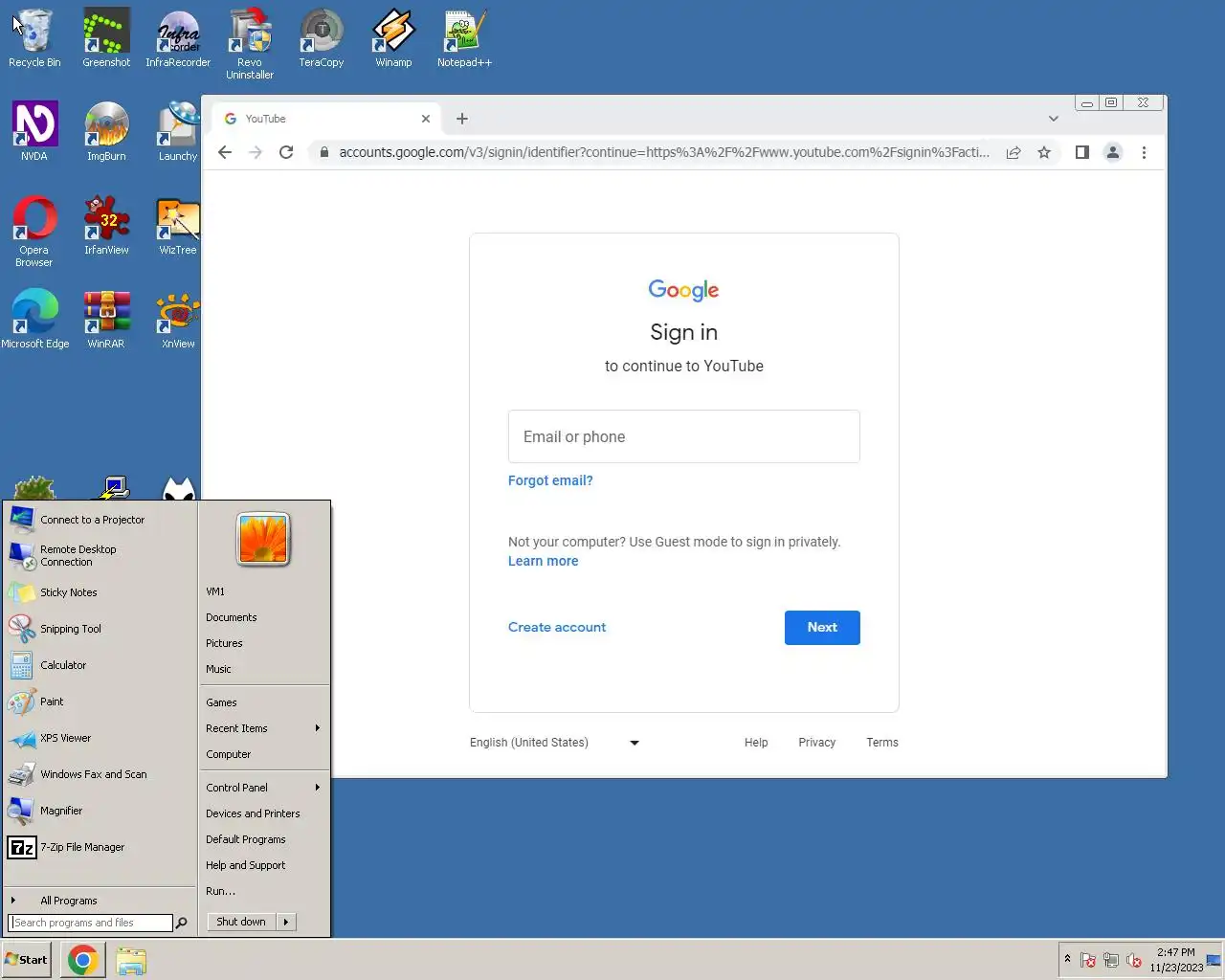This screenshot has width=1225, height=980.
Task: Launch the WizTree desktop shortcut
Action: click(178, 225)
